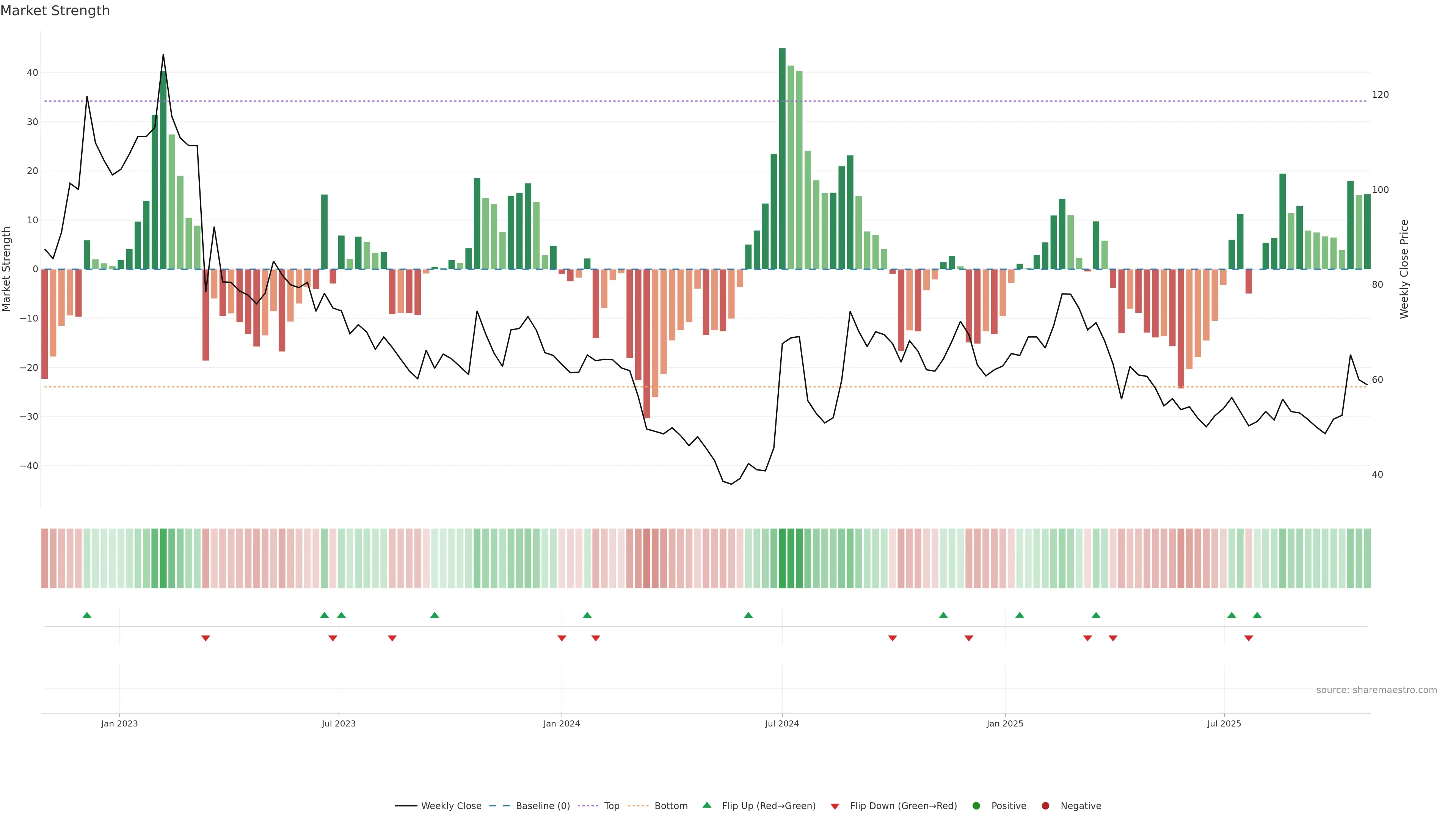The width and height of the screenshot is (1456, 819).
Task: Click the purple dotted Top threshold line
Action: (x=565, y=101)
